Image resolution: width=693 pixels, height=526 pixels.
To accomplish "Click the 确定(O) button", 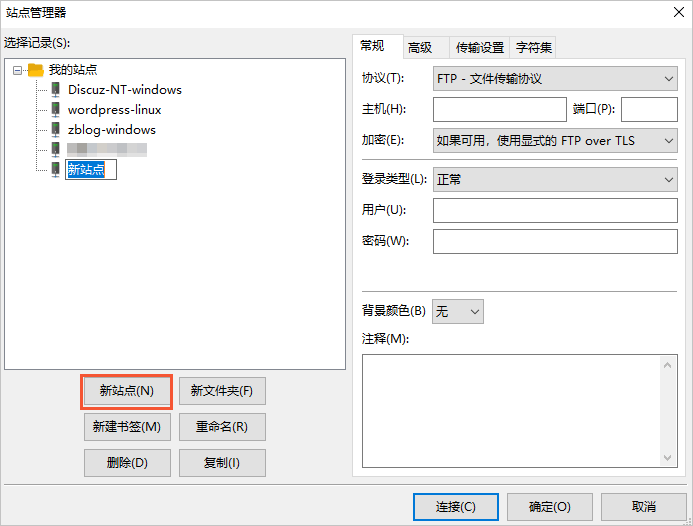I will point(550,507).
